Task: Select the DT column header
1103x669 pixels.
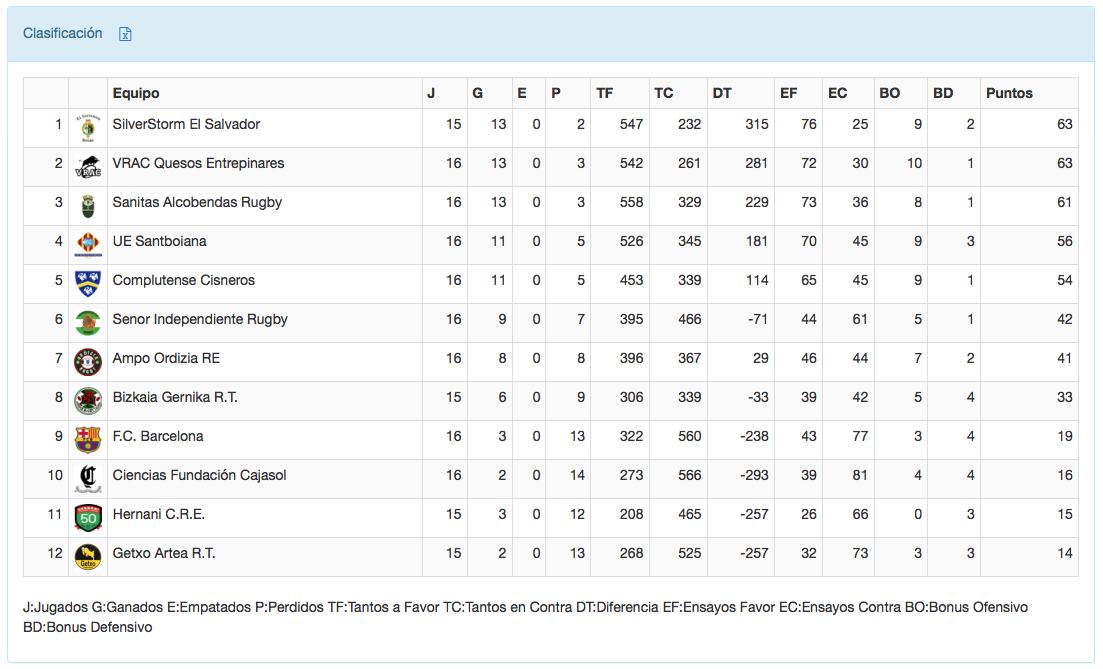Action: [722, 93]
